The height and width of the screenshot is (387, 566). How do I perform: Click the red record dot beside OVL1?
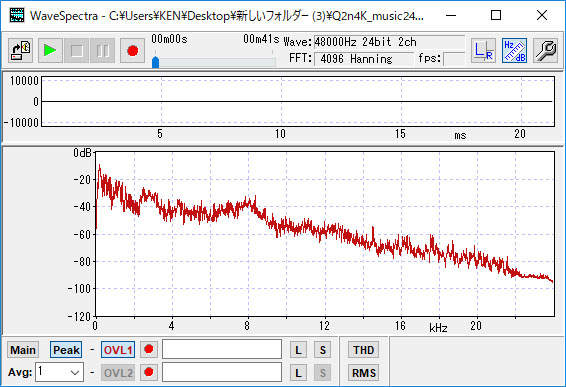coord(149,349)
